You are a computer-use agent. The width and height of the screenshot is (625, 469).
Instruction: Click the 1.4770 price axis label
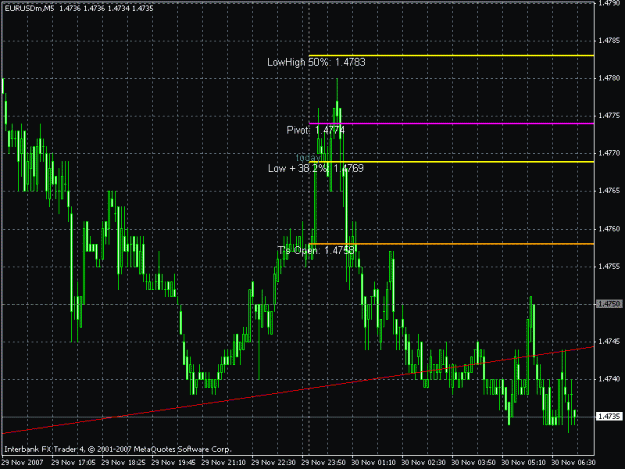click(609, 153)
